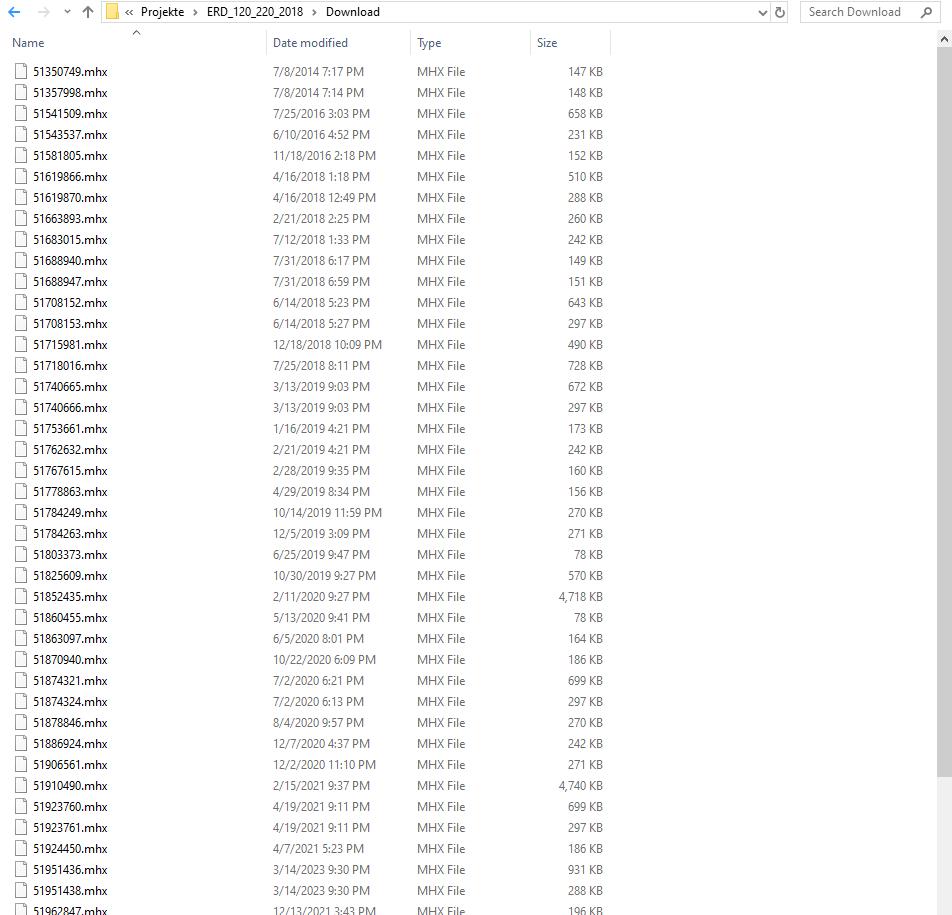Select file name 51778863.mhx
Viewport: 952px width, 915px height.
click(x=70, y=492)
